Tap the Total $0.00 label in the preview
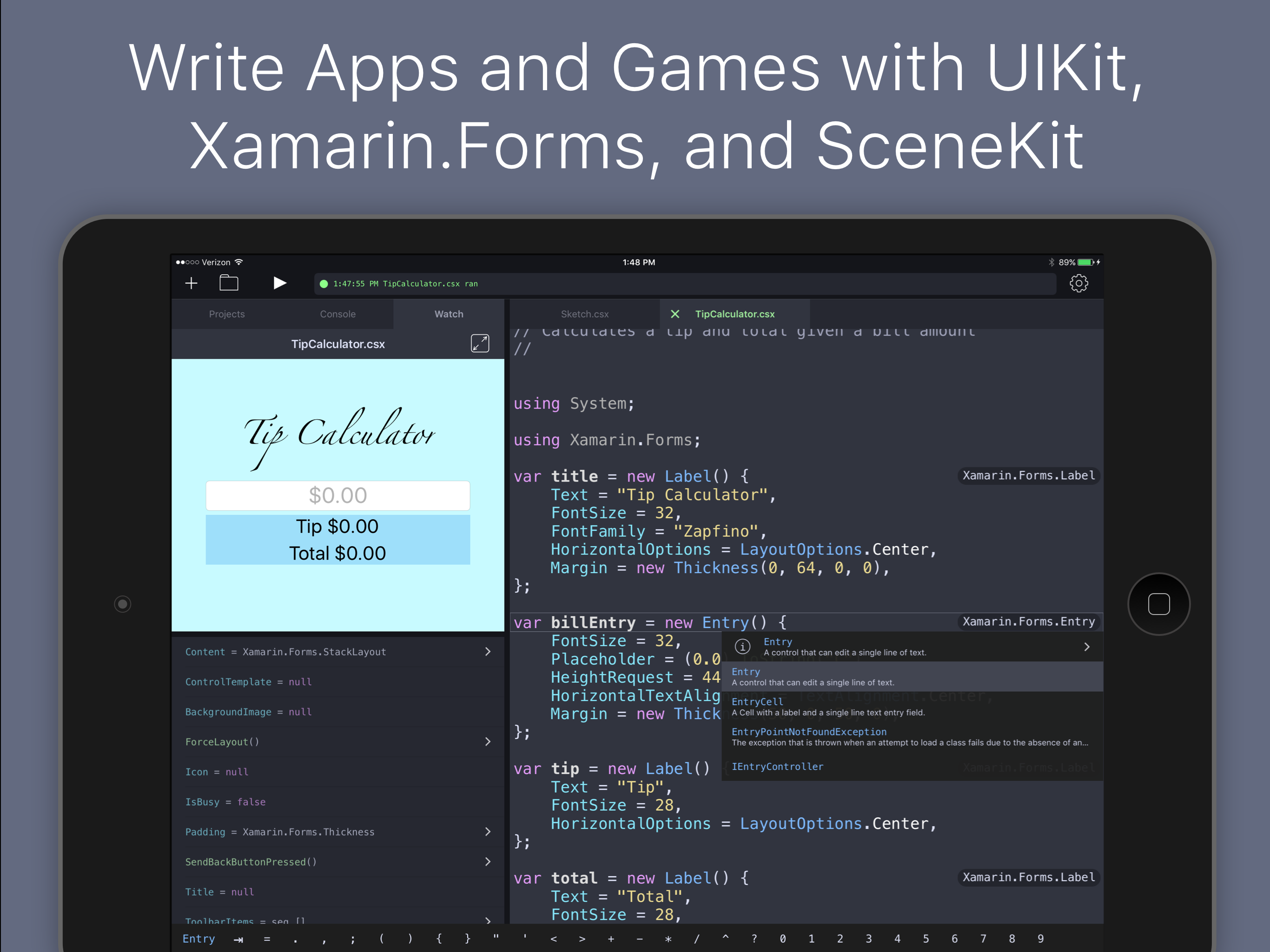The width and height of the screenshot is (1270, 952). coord(337,554)
